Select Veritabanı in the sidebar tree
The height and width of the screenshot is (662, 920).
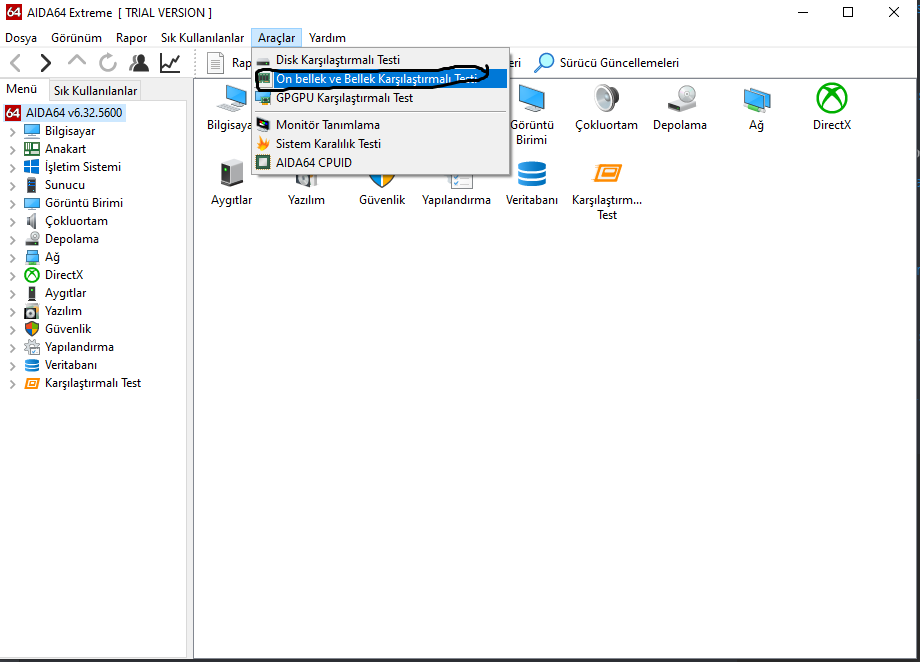70,365
